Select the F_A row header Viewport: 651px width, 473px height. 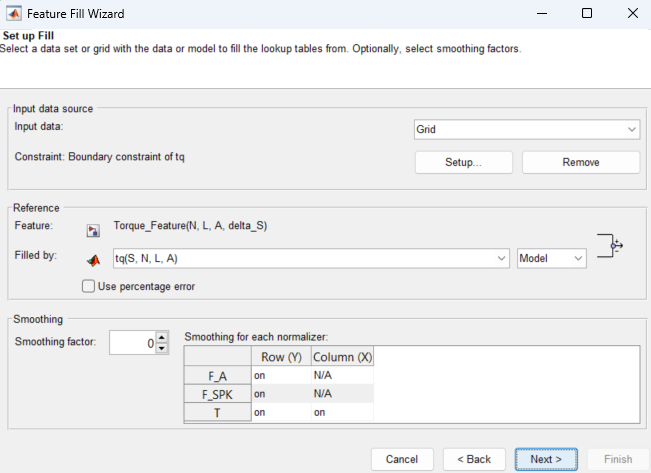pos(218,376)
